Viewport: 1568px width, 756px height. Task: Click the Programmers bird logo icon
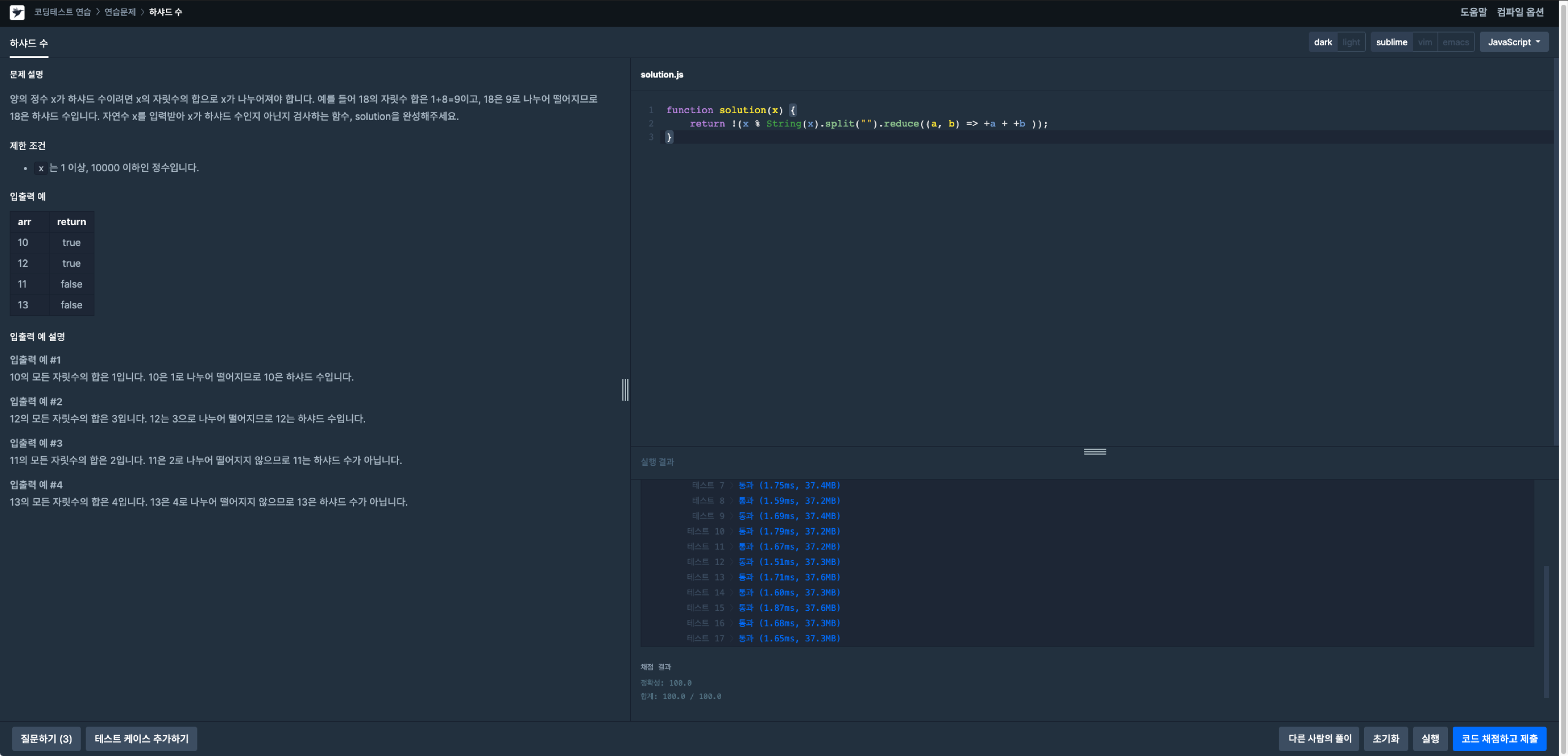[x=17, y=12]
